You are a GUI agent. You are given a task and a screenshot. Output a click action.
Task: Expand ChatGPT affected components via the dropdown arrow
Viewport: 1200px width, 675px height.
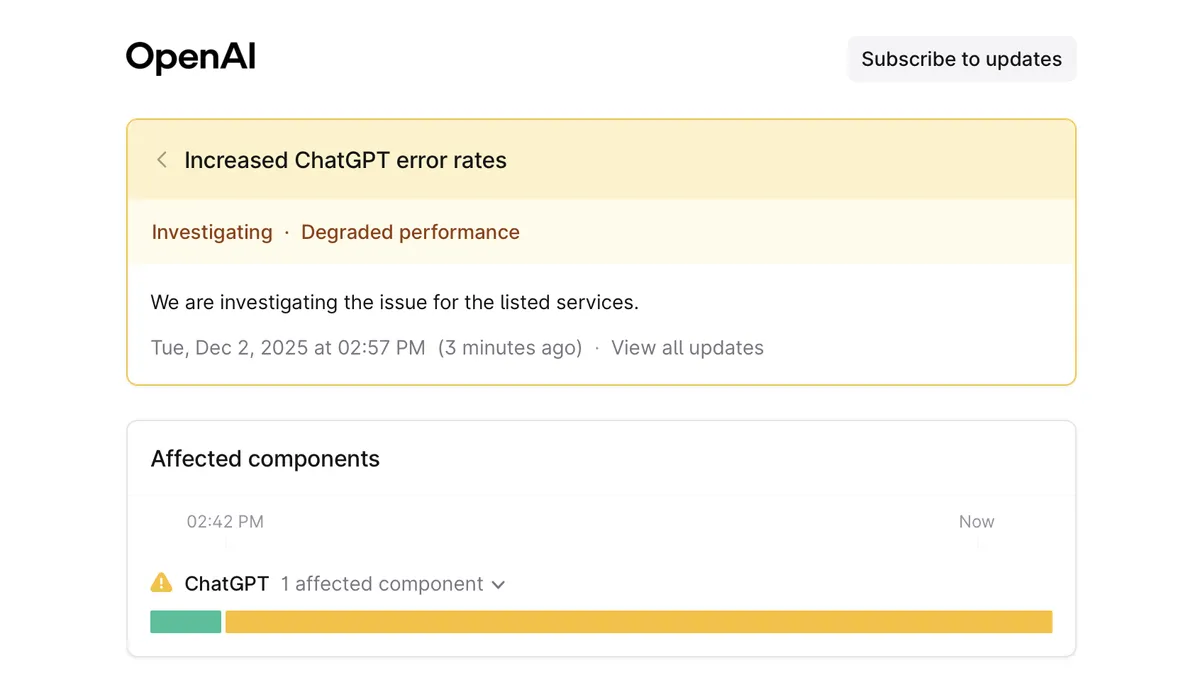[x=498, y=584]
